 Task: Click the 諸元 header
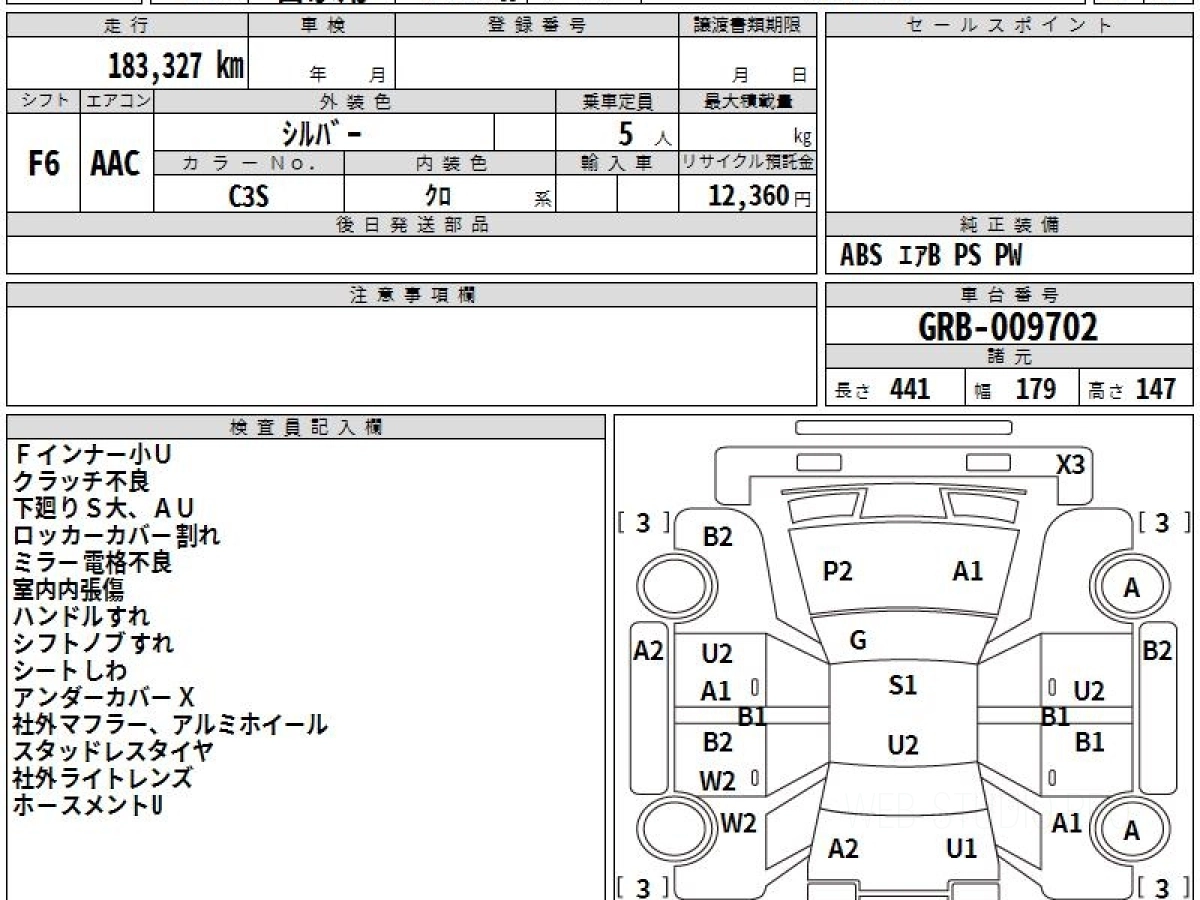pyautogui.click(x=1010, y=357)
